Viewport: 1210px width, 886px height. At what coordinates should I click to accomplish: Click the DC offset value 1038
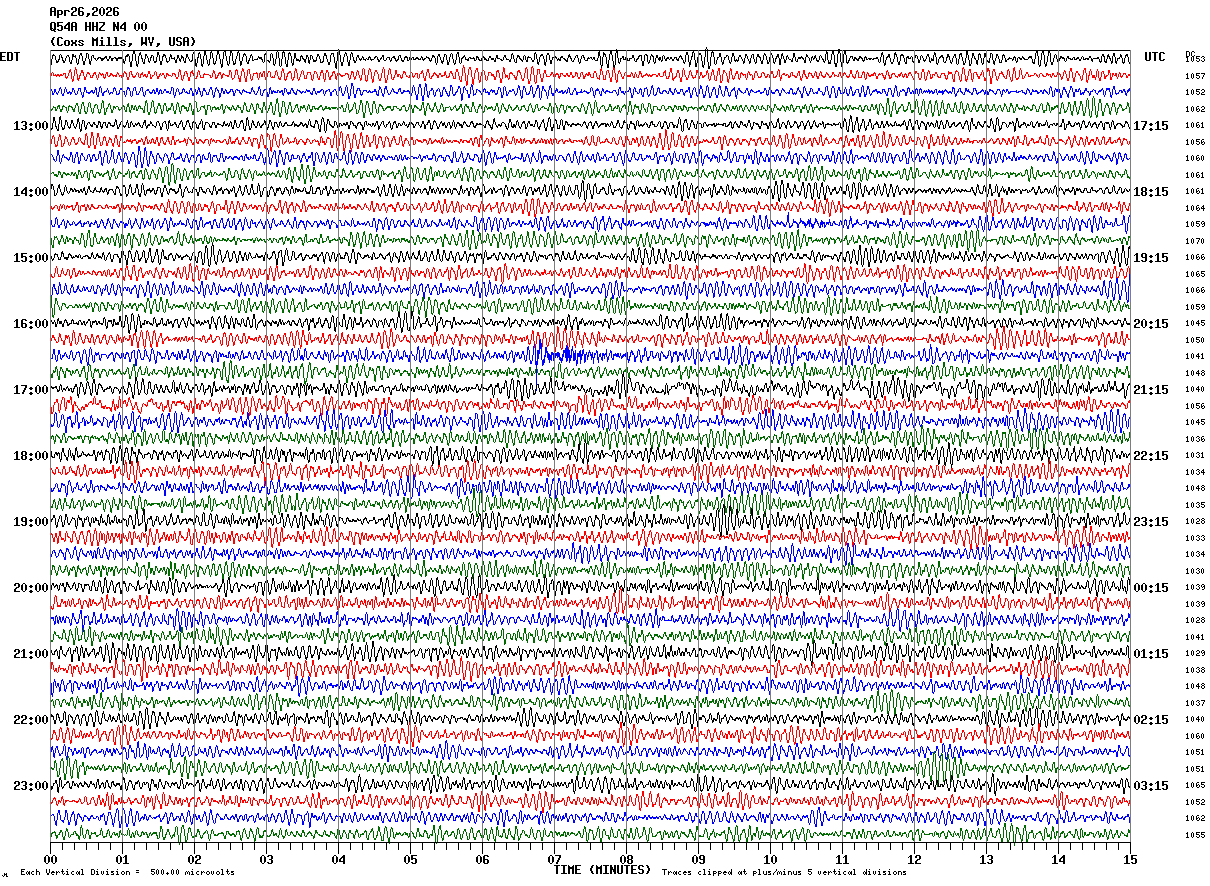click(x=1195, y=670)
